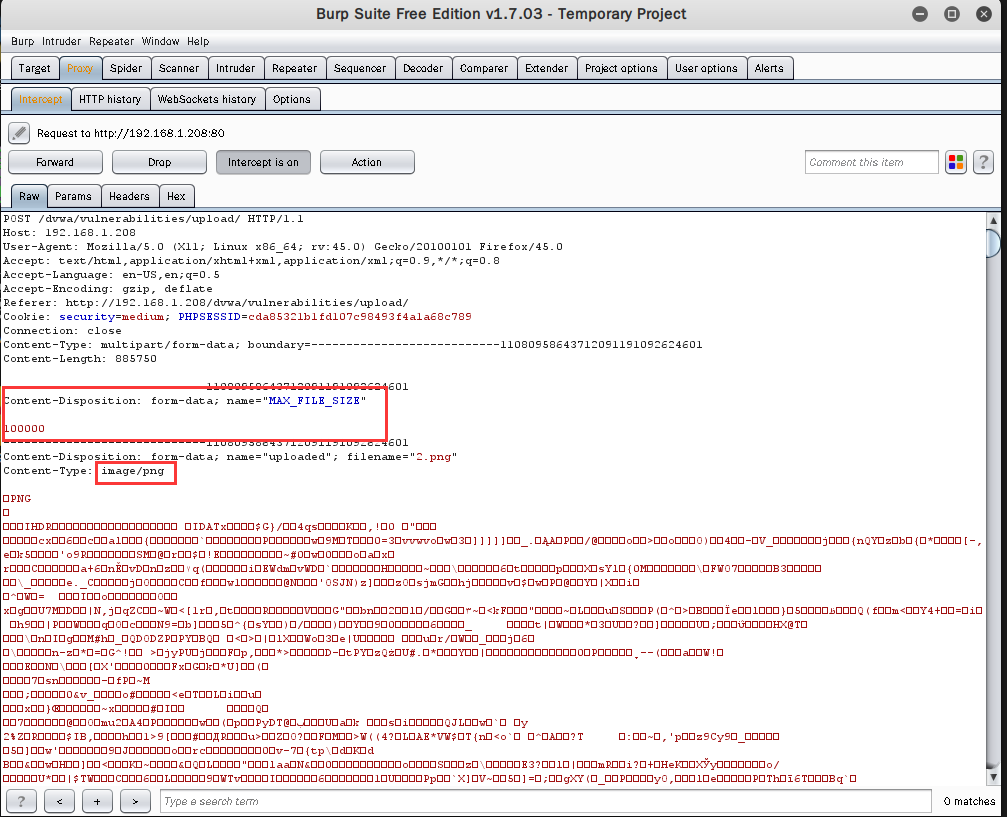This screenshot has width=1007, height=817.
Task: Click the plus search options button
Action: coord(97,801)
